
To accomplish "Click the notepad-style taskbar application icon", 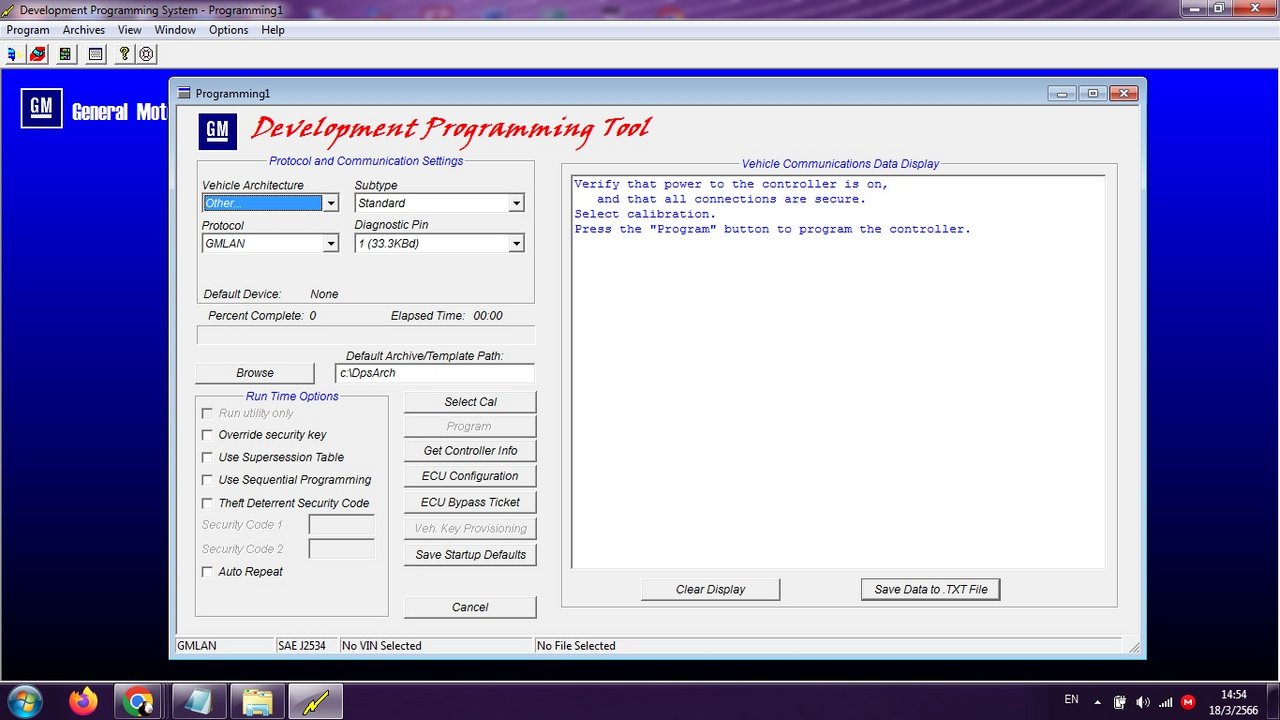I will coord(199,702).
